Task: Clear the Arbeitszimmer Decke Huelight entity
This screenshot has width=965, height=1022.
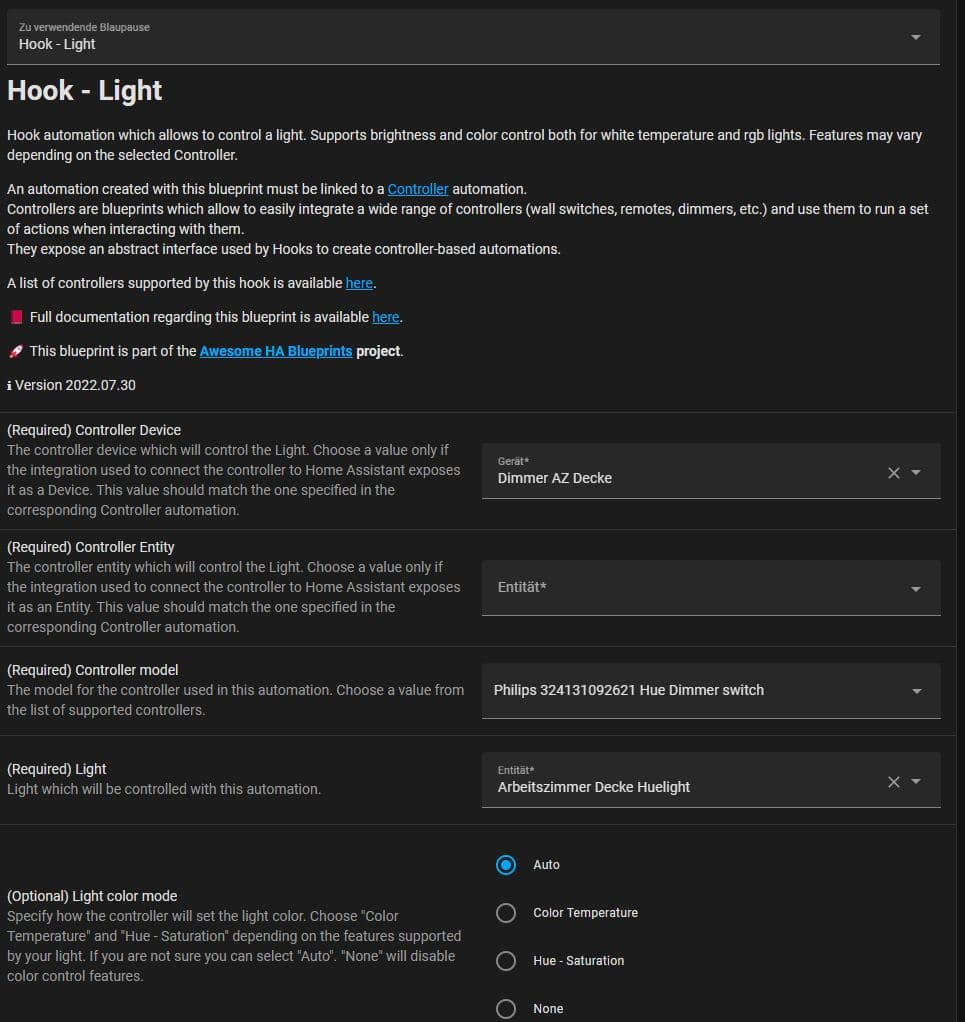Action: tap(893, 782)
